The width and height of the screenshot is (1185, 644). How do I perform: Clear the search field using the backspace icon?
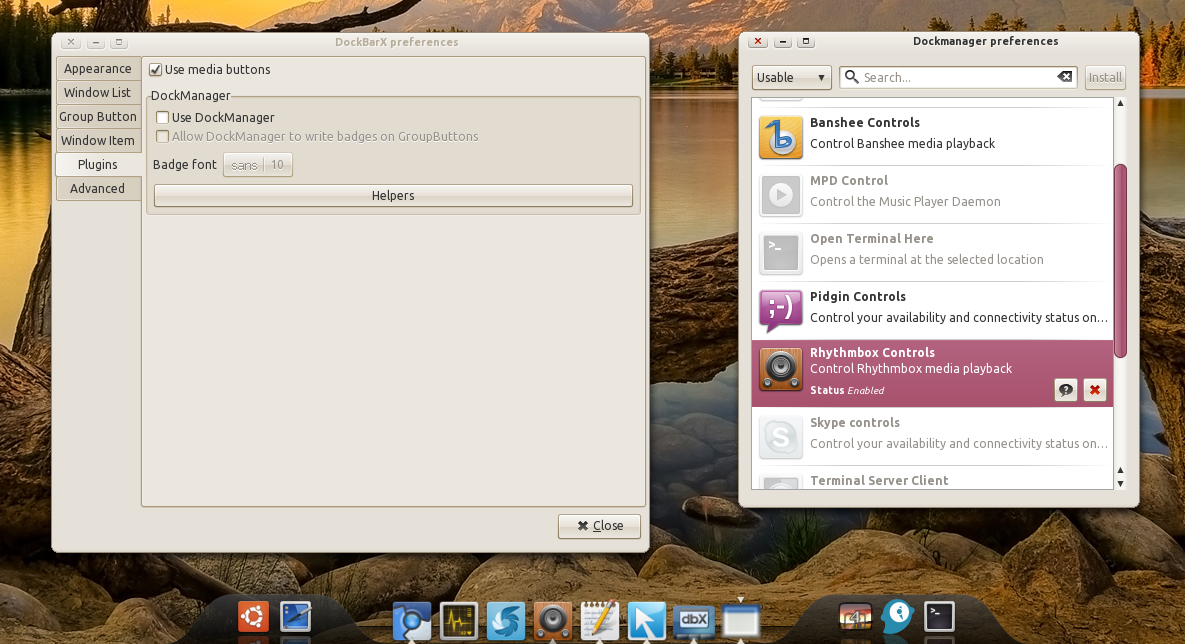point(1064,76)
